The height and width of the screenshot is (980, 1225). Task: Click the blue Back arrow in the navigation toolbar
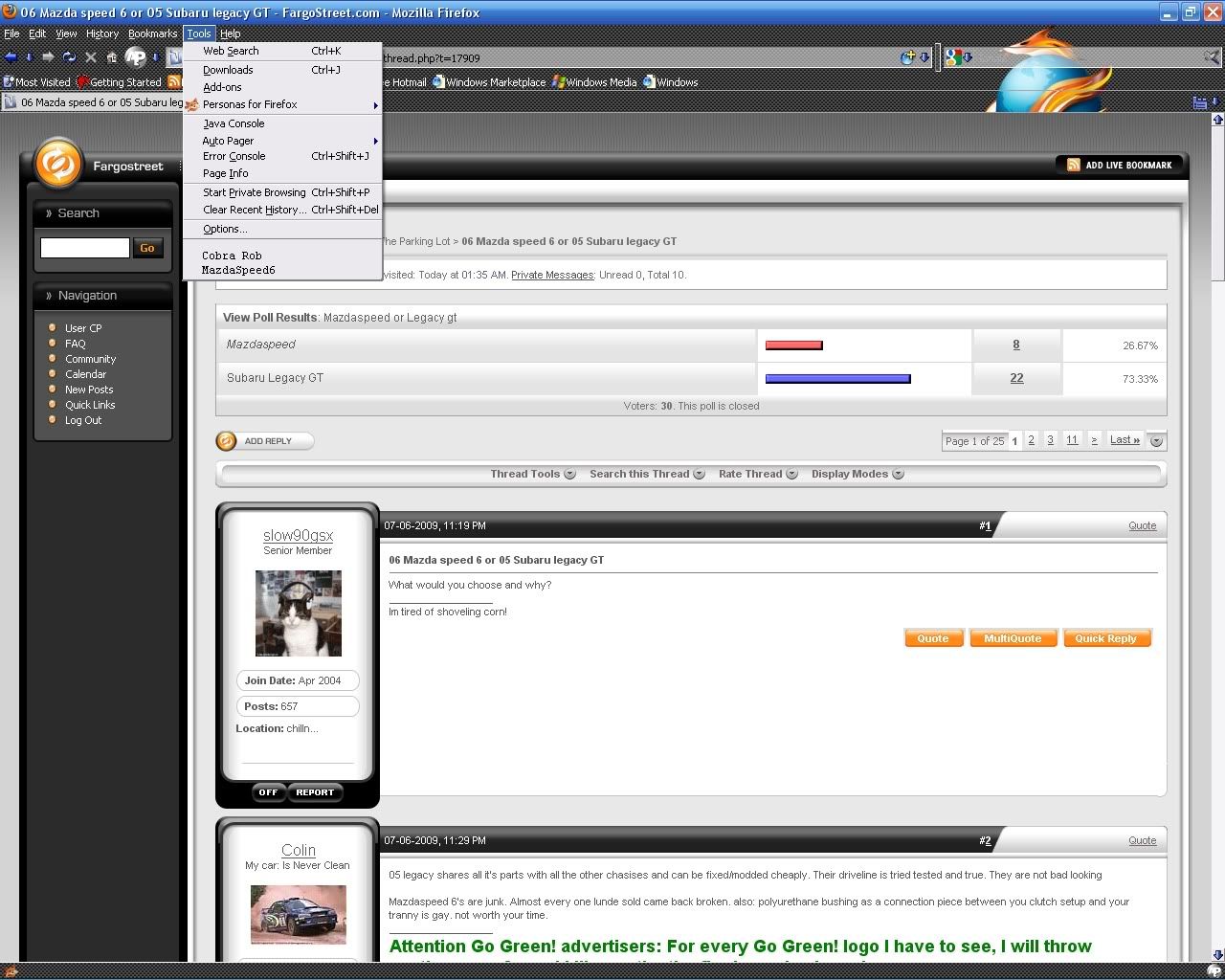tap(11, 57)
